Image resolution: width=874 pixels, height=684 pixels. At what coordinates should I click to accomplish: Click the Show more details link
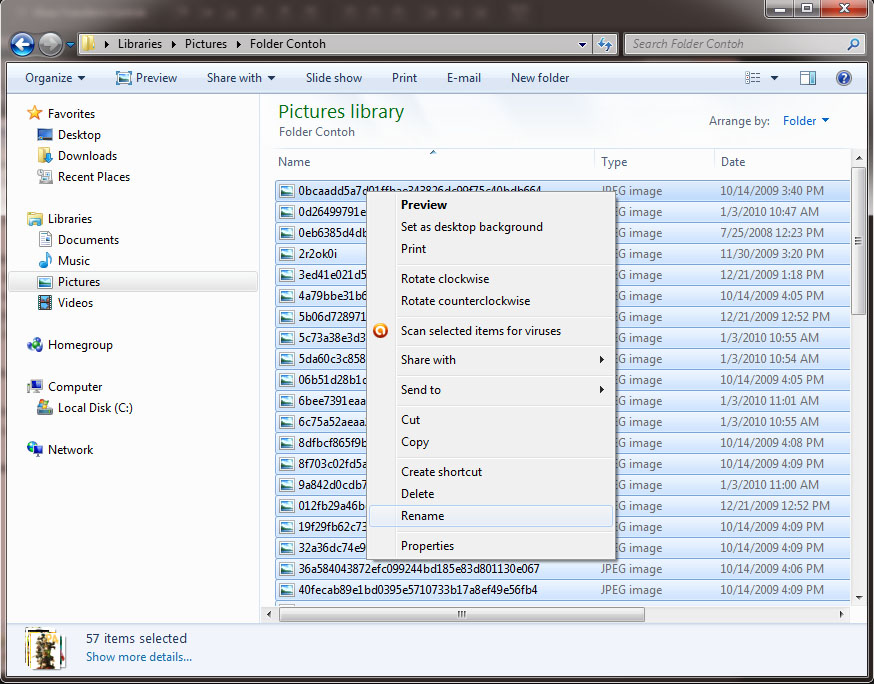[139, 657]
